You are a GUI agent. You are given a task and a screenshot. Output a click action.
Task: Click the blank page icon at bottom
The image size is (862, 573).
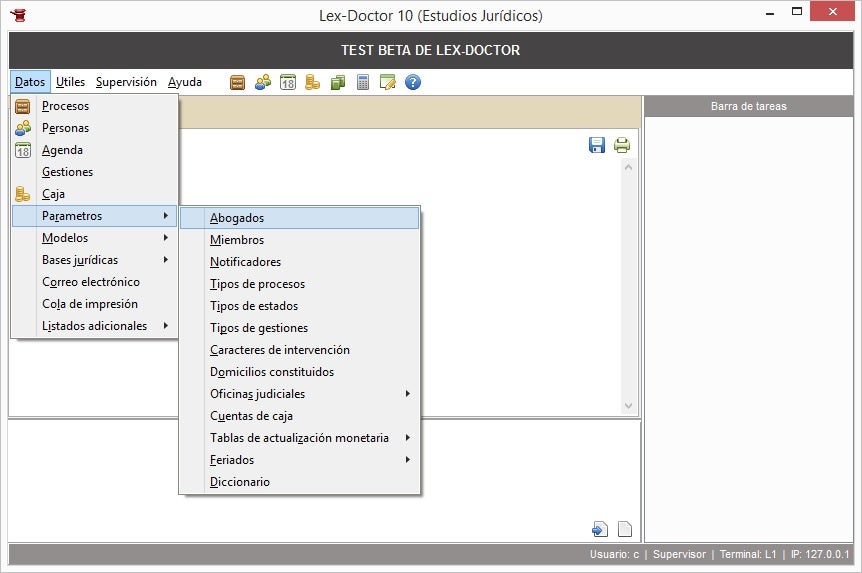pyautogui.click(x=625, y=529)
